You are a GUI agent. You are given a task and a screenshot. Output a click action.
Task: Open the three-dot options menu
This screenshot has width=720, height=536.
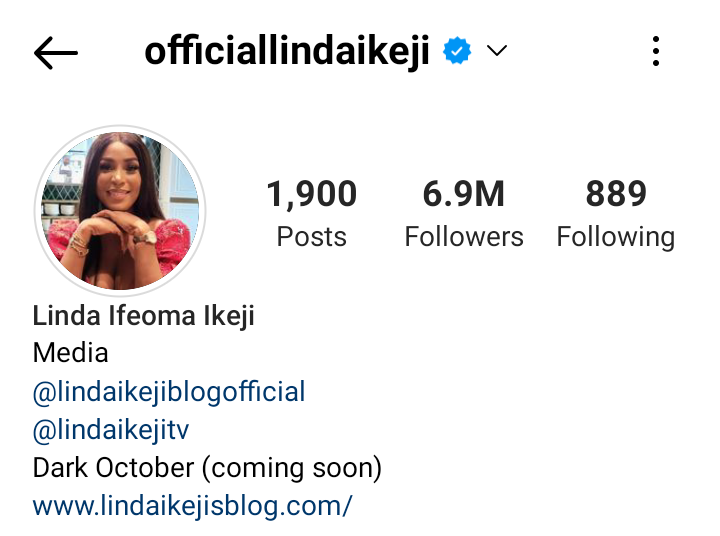[656, 51]
